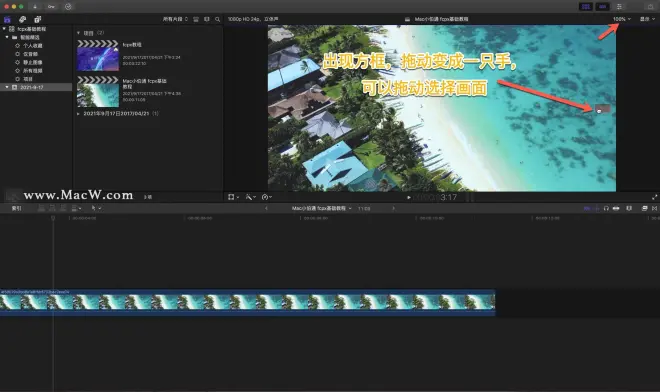Expand the 2021年9月17日 date group
Image resolution: width=660 pixels, height=392 pixels.
tap(78, 114)
